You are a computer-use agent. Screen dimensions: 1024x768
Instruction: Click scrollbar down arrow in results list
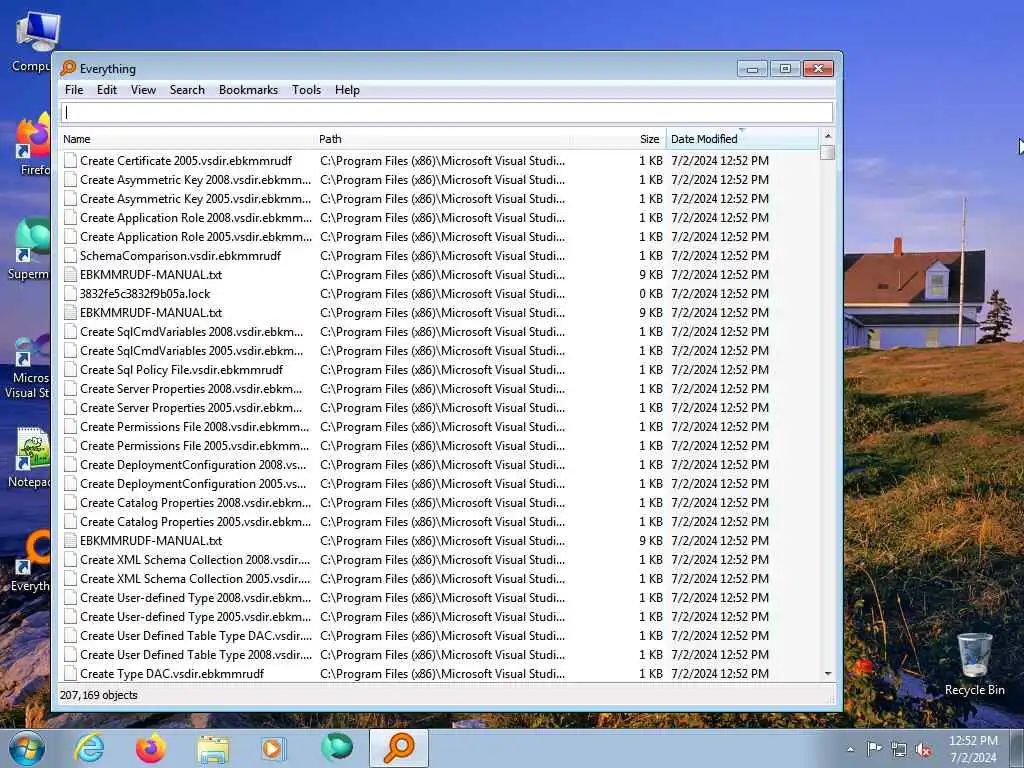(827, 673)
